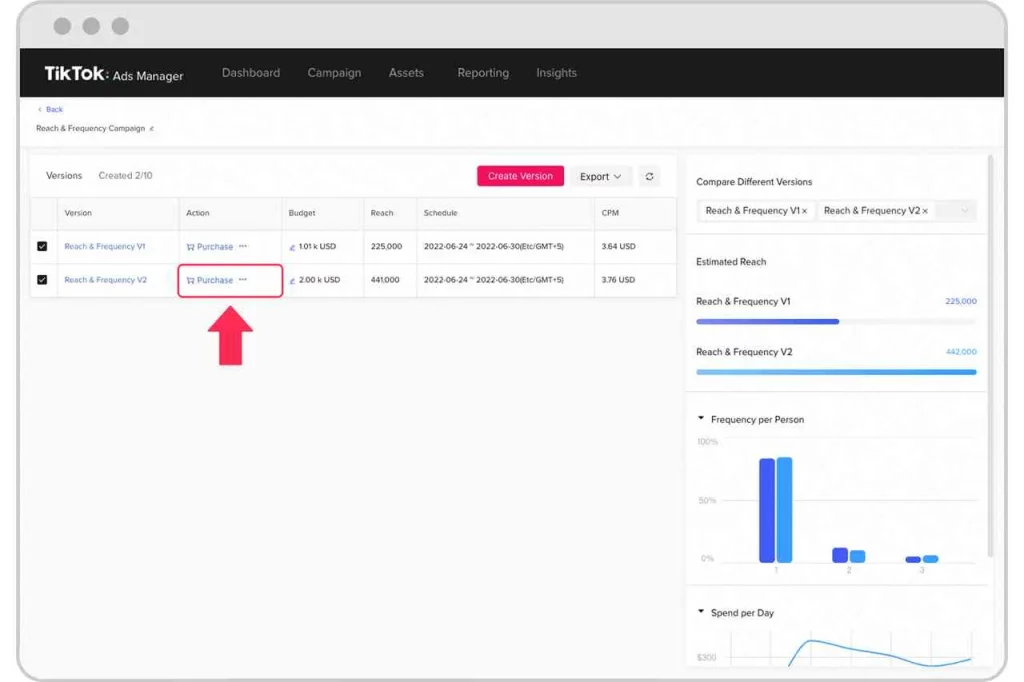
Task: Click the 3.76 USD CPM value
Action: pyautogui.click(x=618, y=280)
